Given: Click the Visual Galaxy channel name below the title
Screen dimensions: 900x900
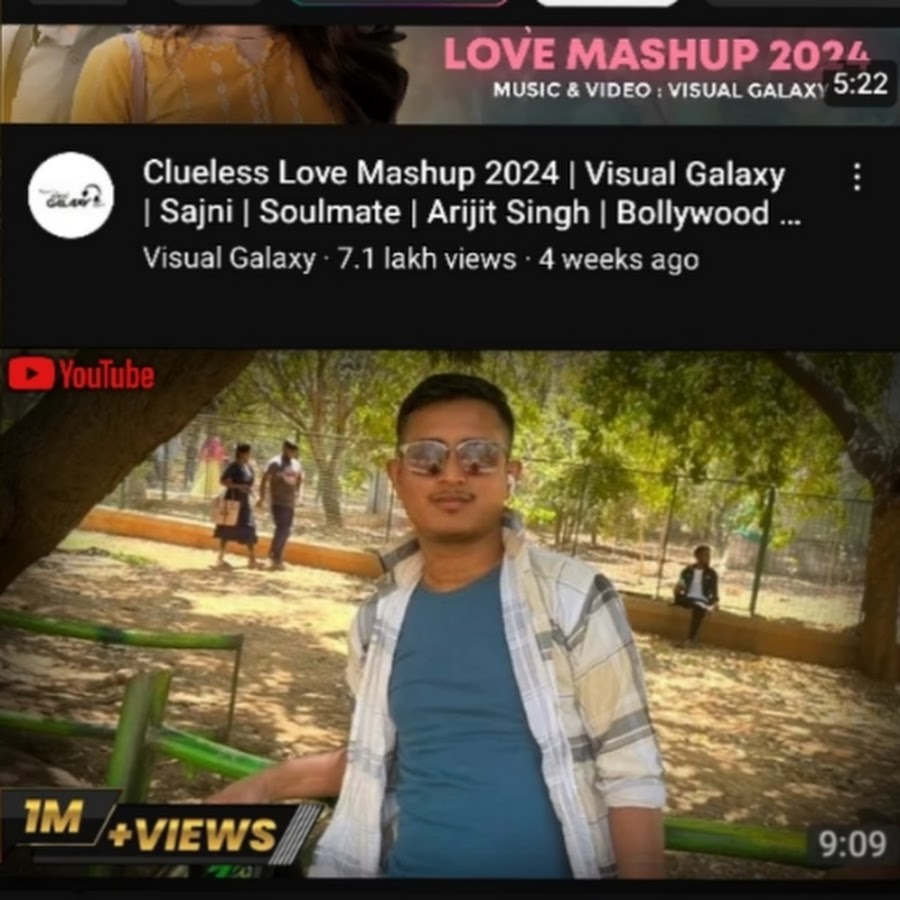Looking at the screenshot, I should tap(229, 258).
